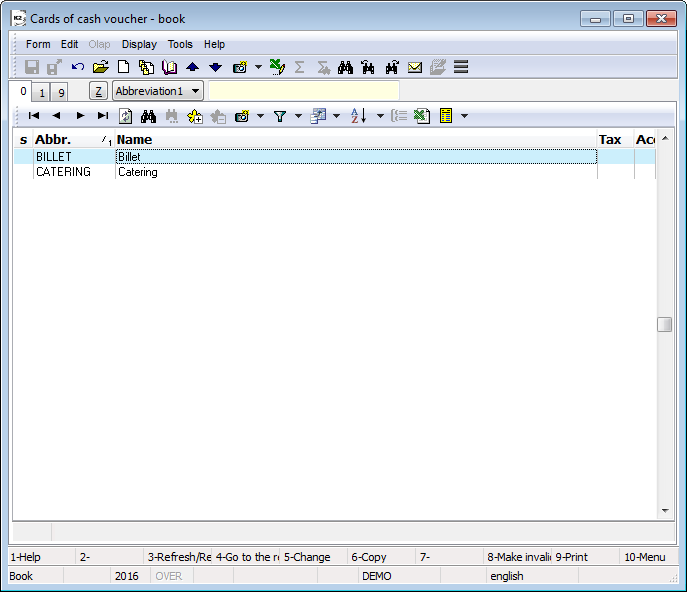Click the vertical scrollbar thumb
Screen dimensions: 687x592
point(665,325)
